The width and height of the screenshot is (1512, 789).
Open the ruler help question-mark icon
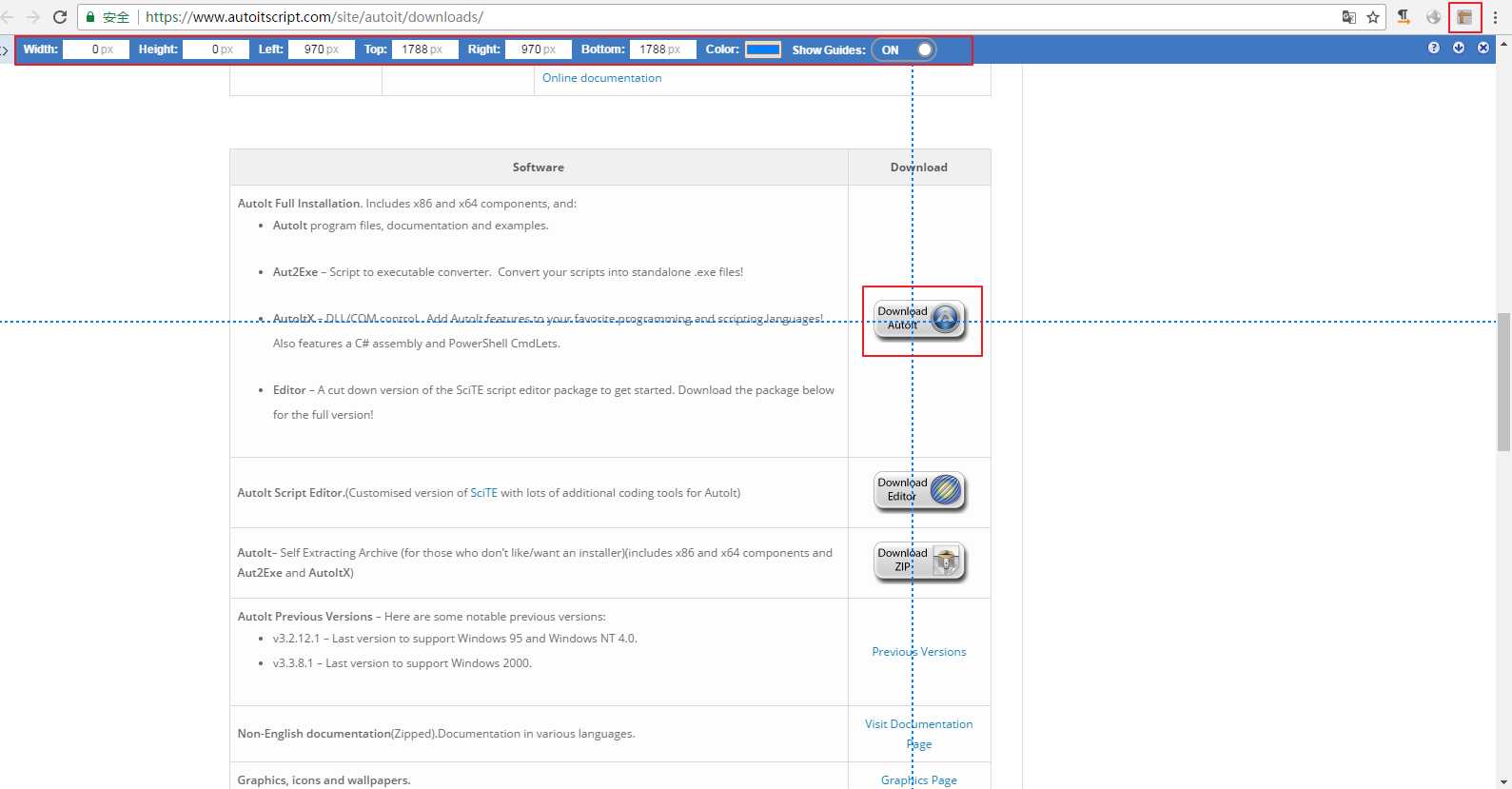1434,48
